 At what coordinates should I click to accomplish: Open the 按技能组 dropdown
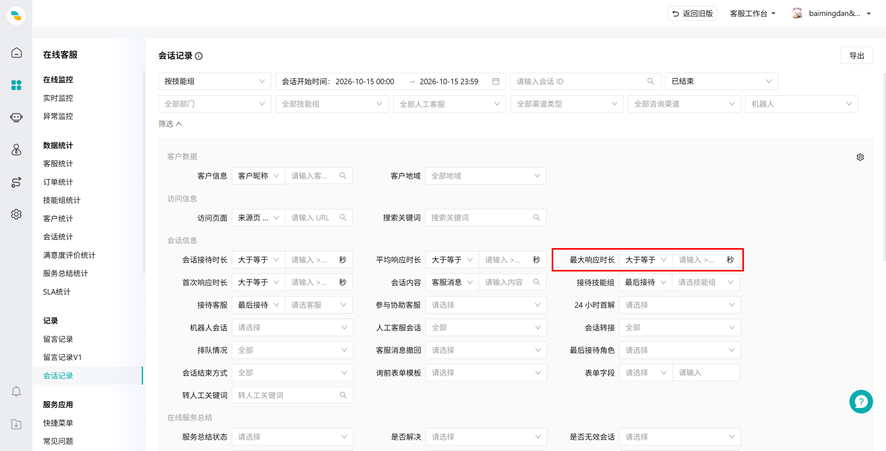click(x=215, y=81)
